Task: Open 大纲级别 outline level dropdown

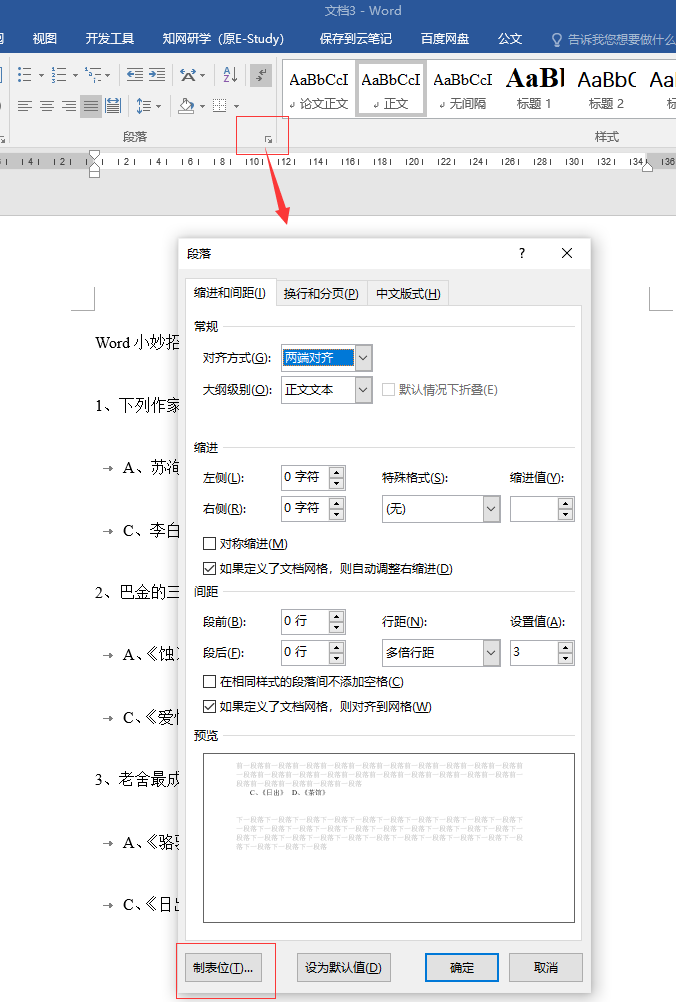Action: [363, 390]
